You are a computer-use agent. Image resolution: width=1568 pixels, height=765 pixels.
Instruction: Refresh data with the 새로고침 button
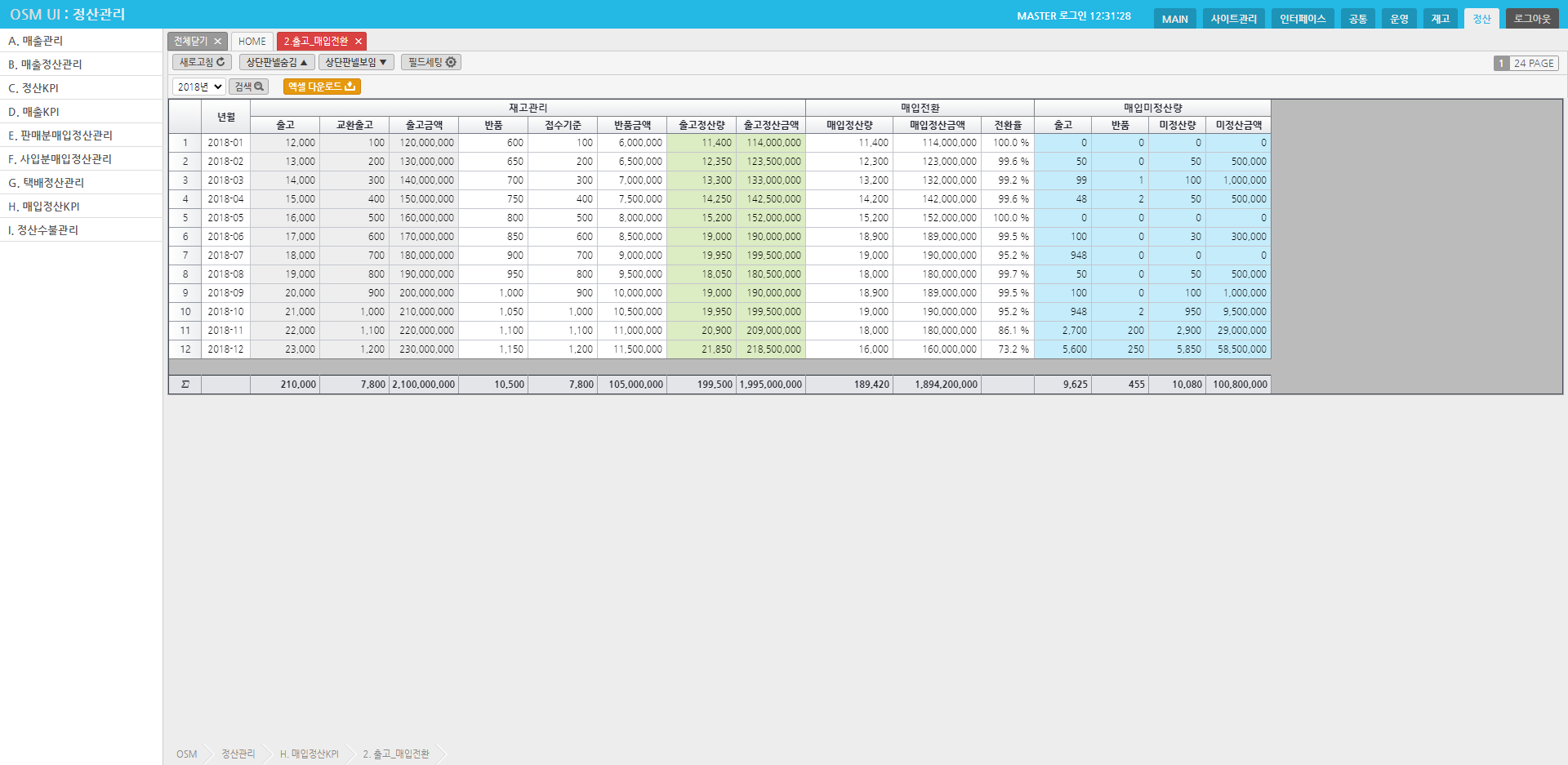202,62
